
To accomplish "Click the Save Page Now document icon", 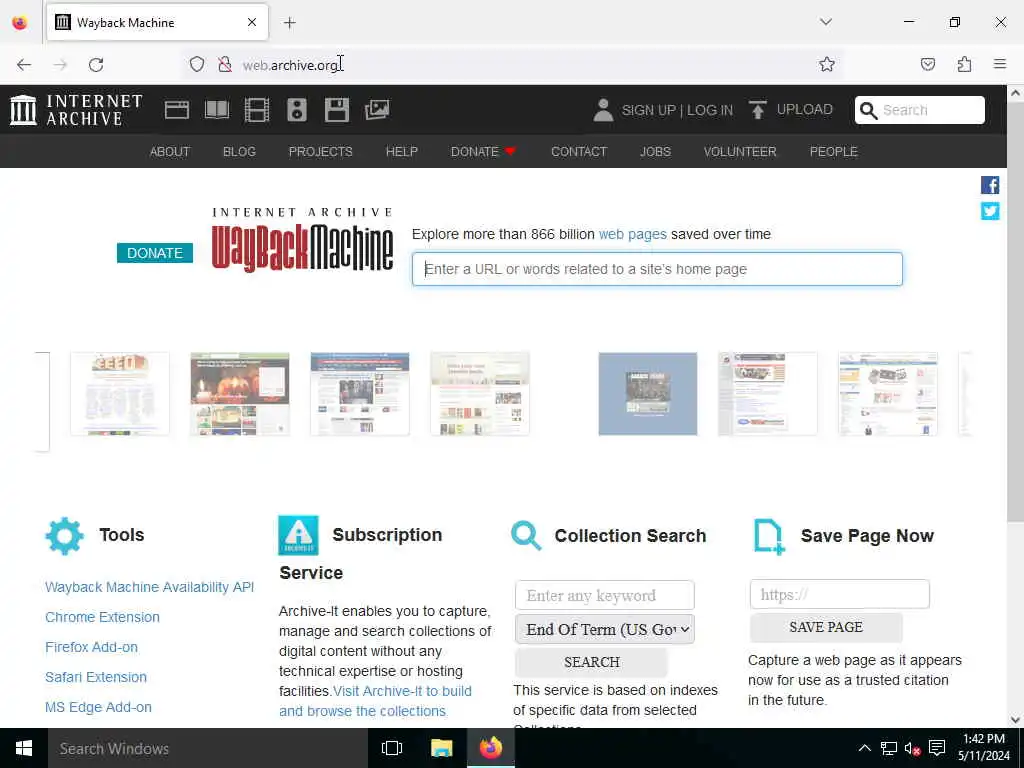I will click(x=769, y=537).
